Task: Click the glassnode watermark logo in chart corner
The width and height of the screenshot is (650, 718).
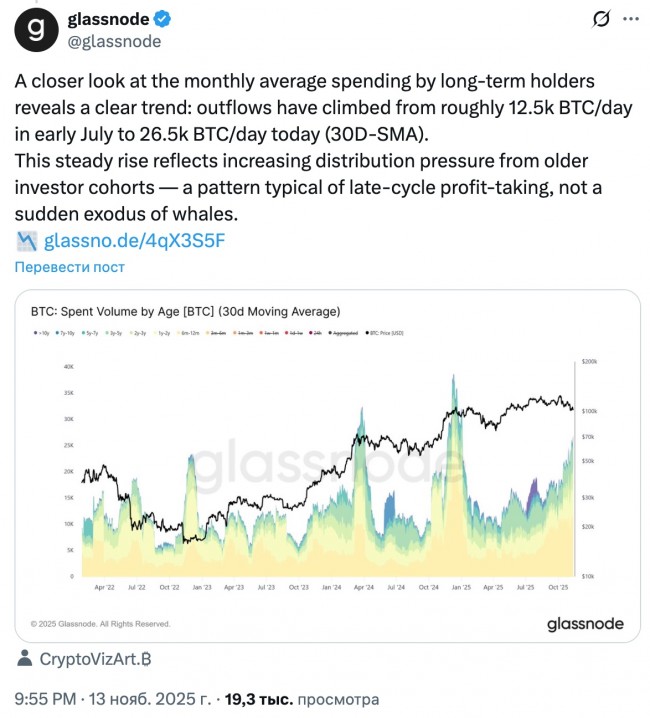Action: (584, 624)
